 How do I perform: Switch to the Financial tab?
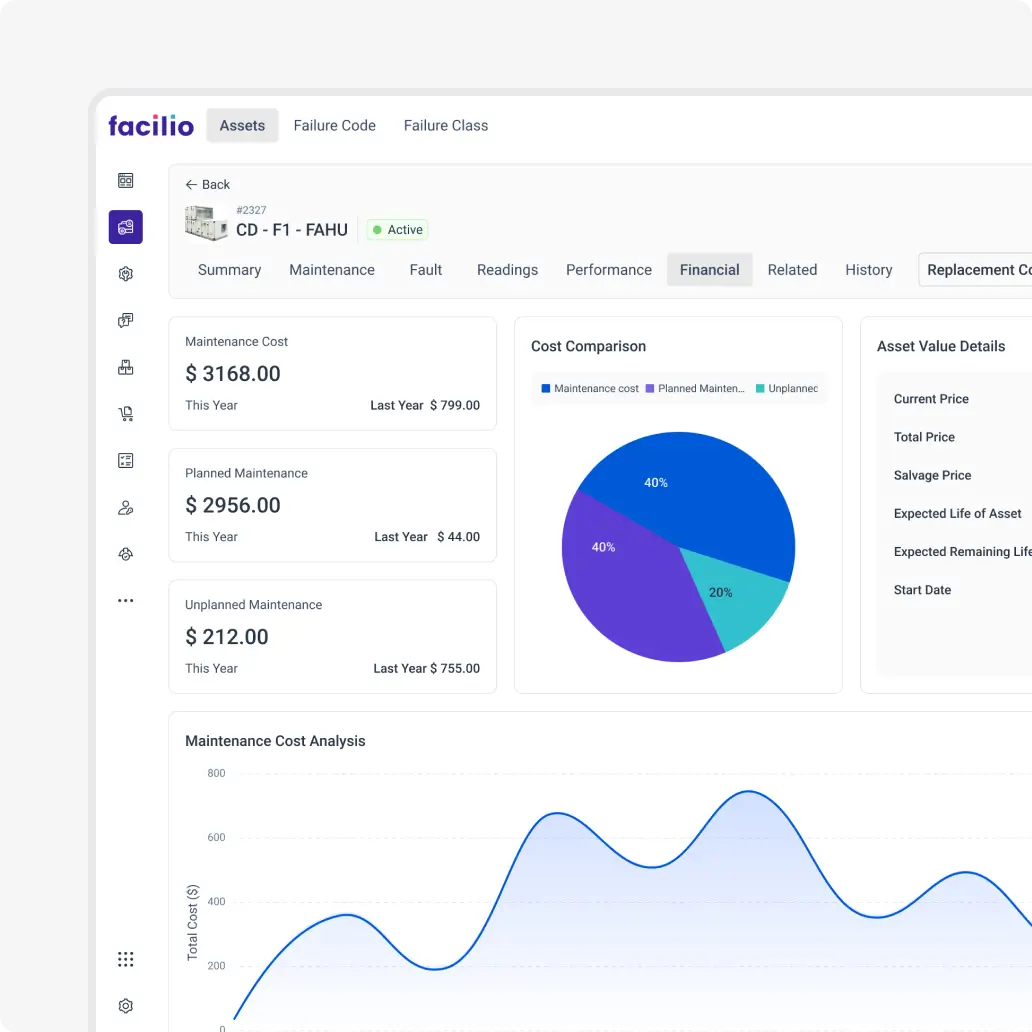click(709, 269)
